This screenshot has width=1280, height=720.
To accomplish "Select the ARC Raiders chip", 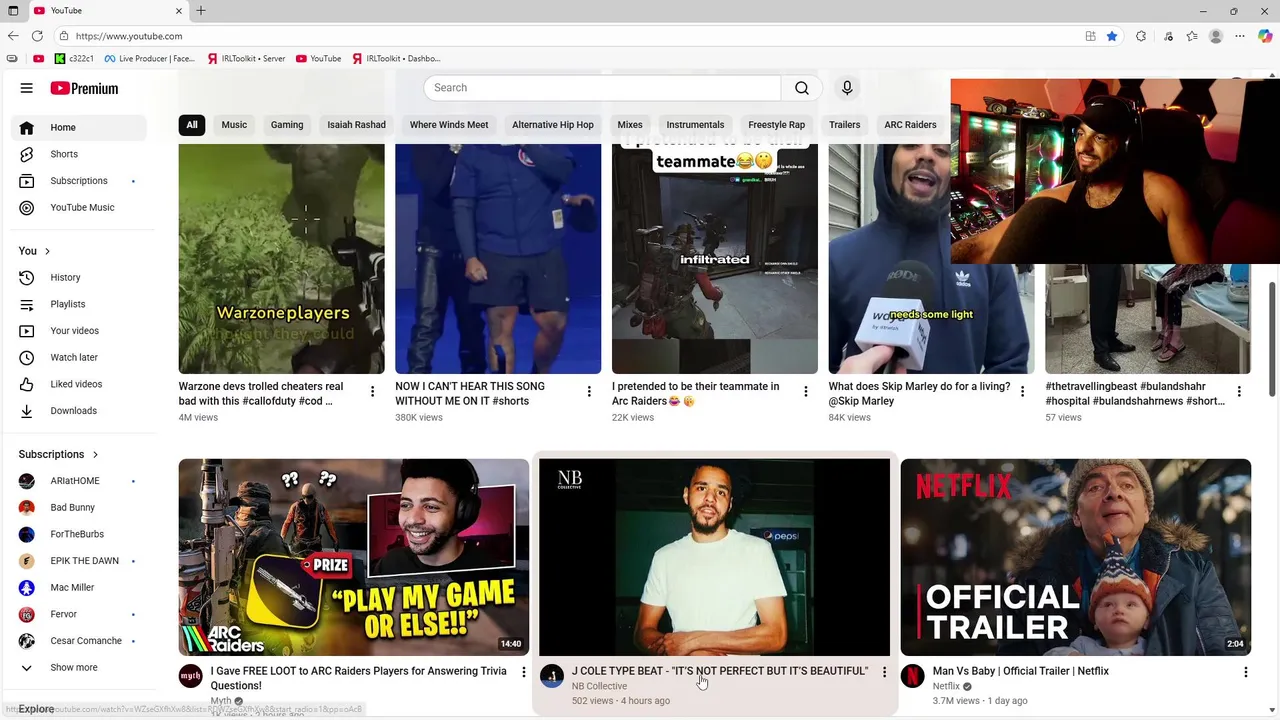I will point(910,125).
